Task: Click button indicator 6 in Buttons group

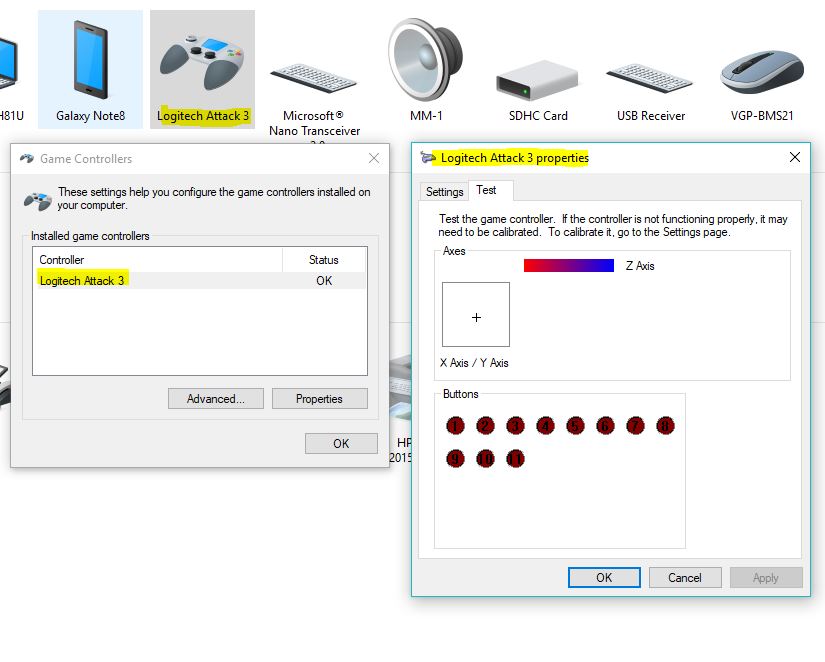Action: click(605, 425)
